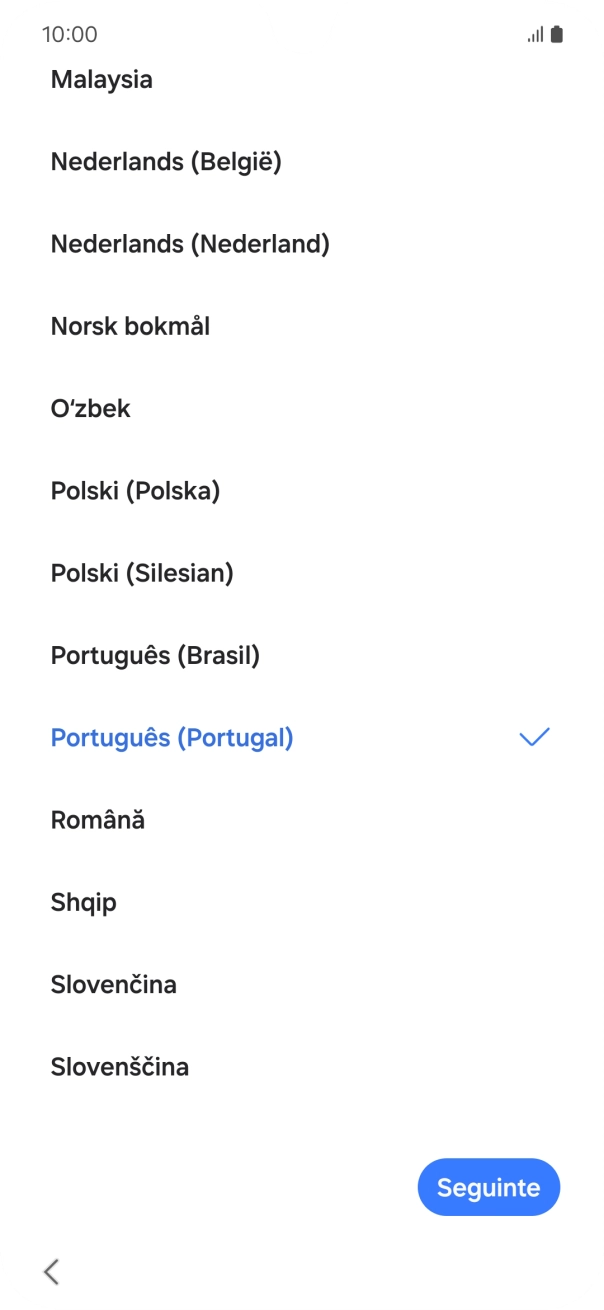Choose Română from the language list
The image size is (604, 1310).
click(x=98, y=820)
